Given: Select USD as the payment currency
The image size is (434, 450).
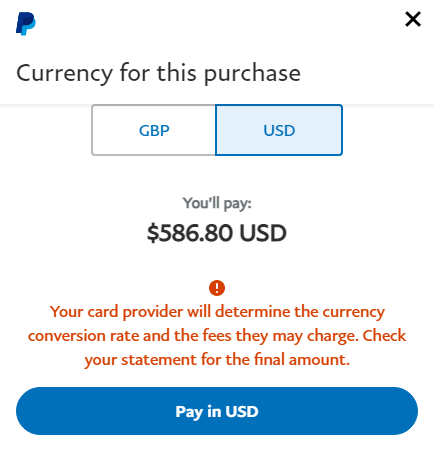Looking at the screenshot, I should pyautogui.click(x=279, y=130).
